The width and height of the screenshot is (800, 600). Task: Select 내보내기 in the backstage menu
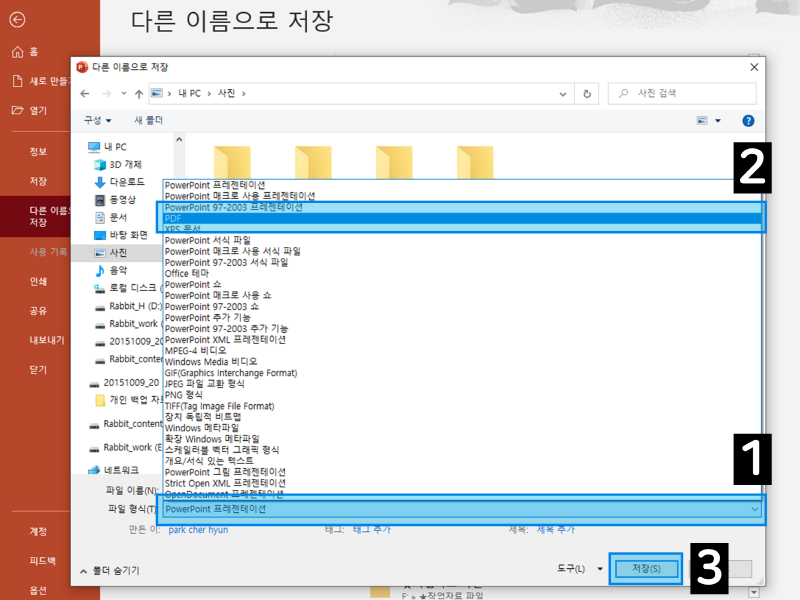(x=47, y=340)
